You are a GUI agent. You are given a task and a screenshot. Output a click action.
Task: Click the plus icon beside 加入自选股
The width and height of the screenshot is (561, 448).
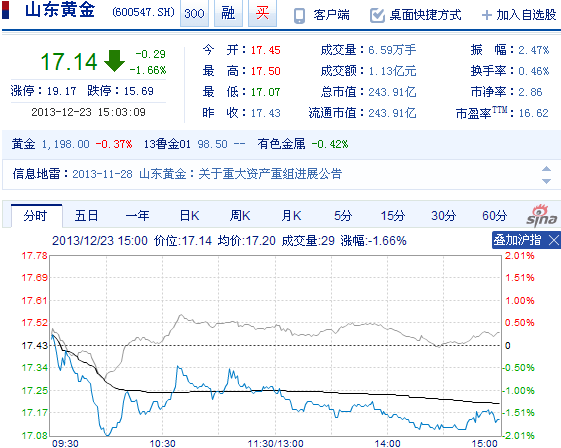tap(487, 15)
